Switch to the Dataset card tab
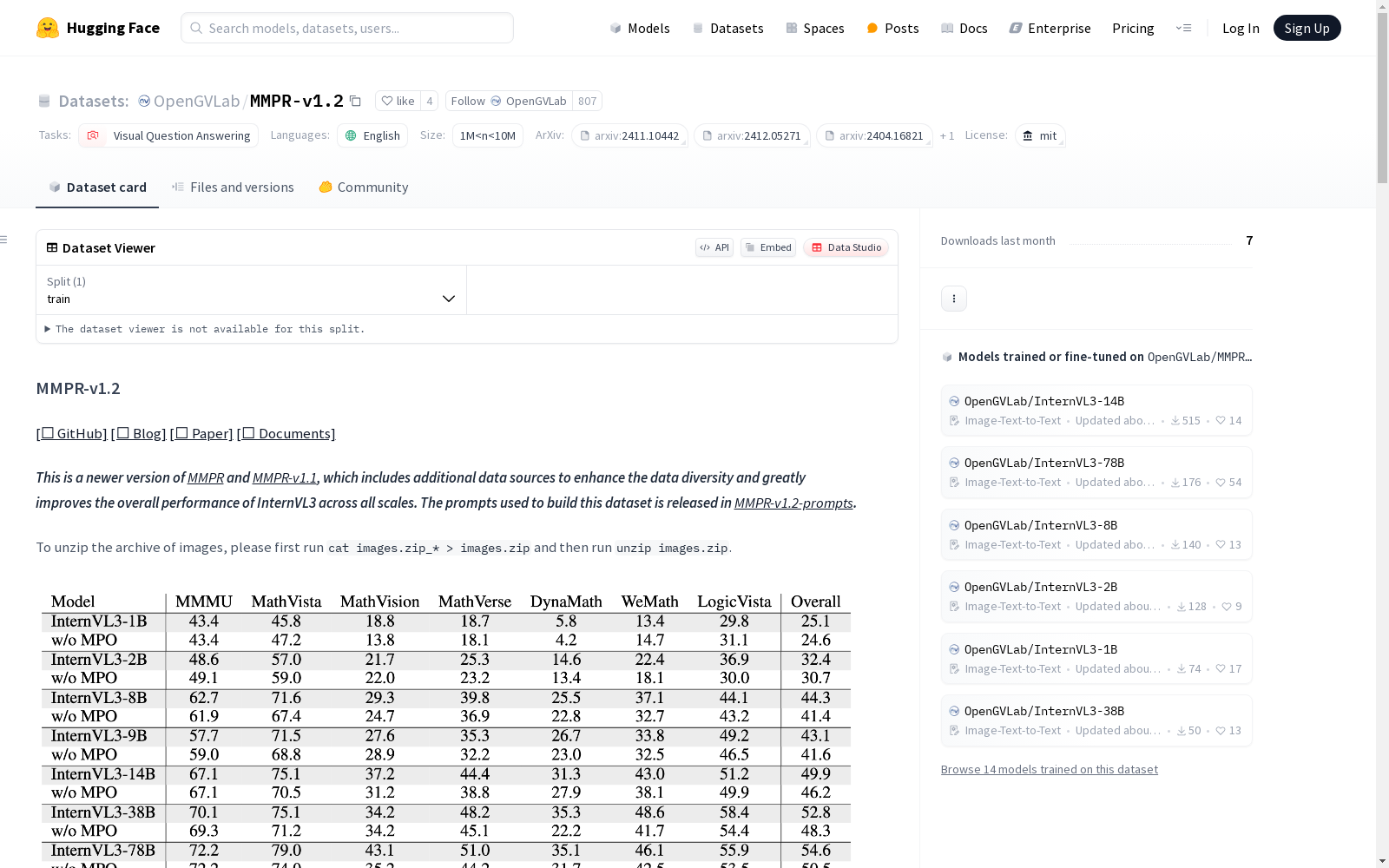Viewport: 1389px width, 868px height. [x=97, y=187]
